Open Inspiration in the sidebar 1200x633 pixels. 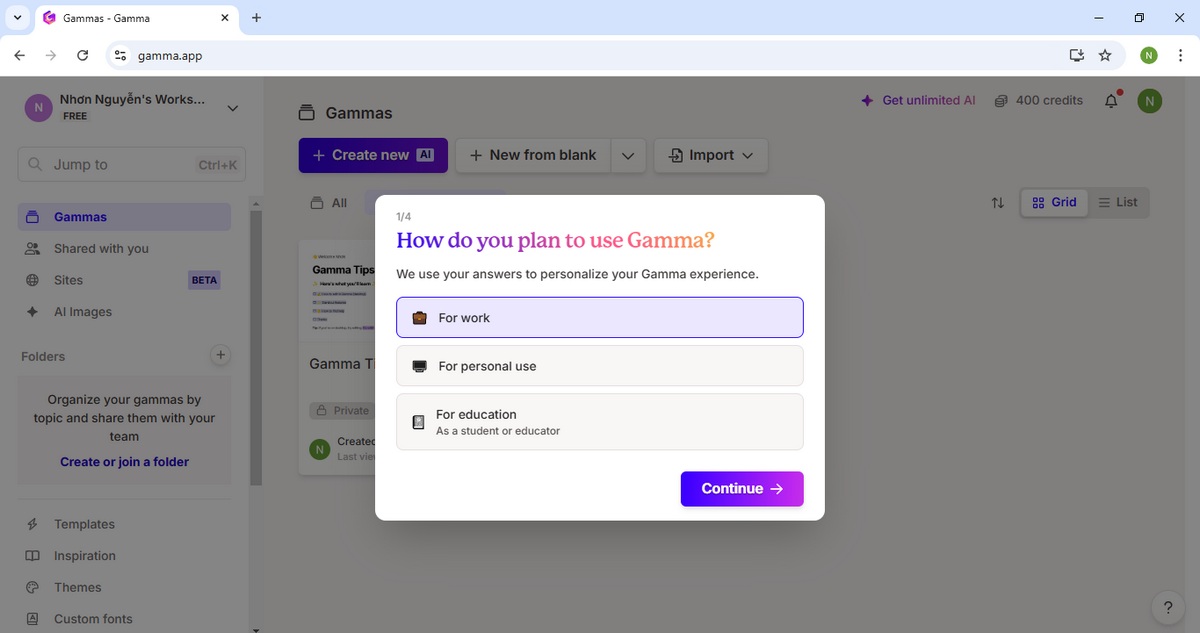pyautogui.click(x=124, y=556)
